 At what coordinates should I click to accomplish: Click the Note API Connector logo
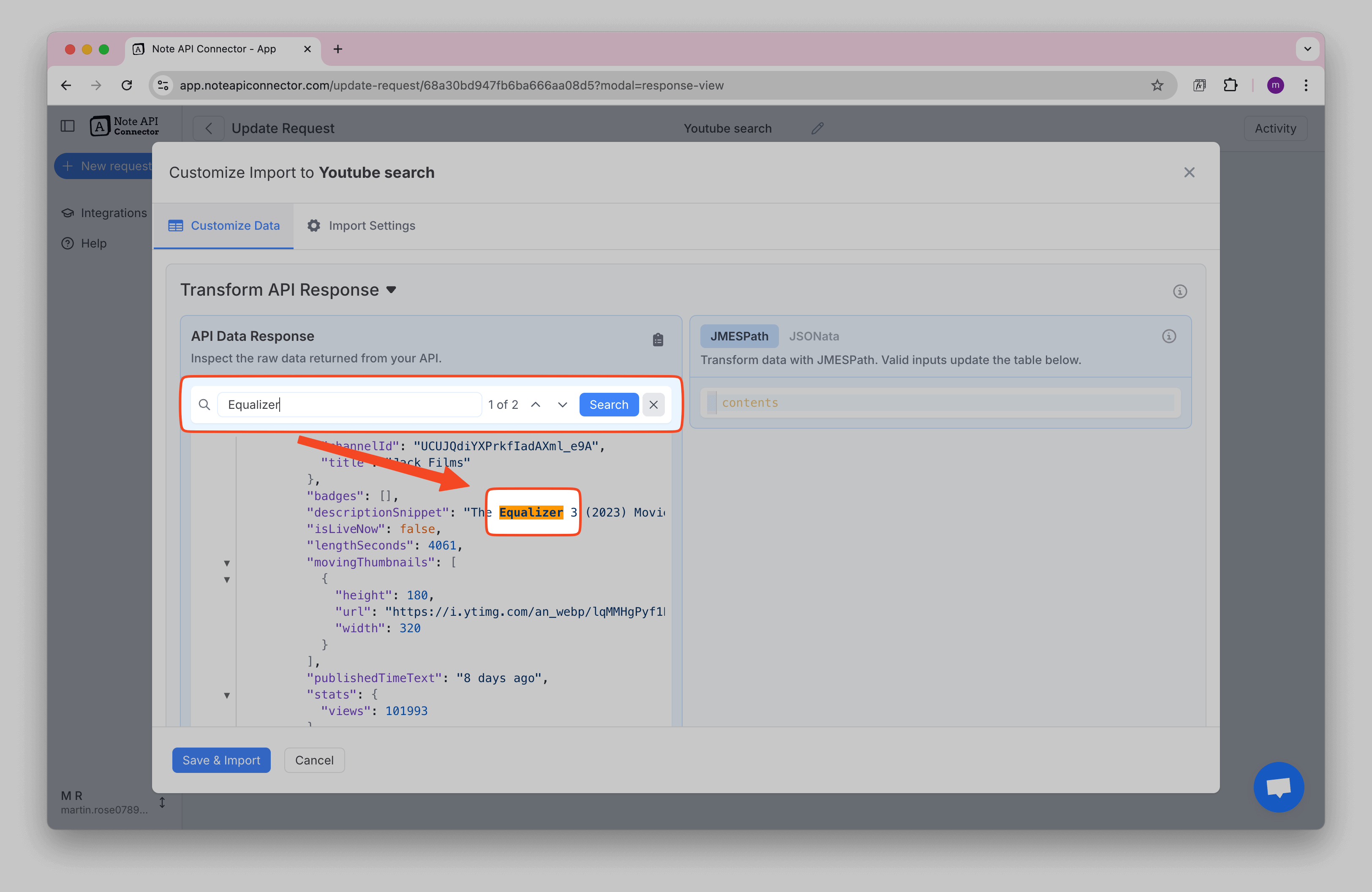[x=123, y=125]
